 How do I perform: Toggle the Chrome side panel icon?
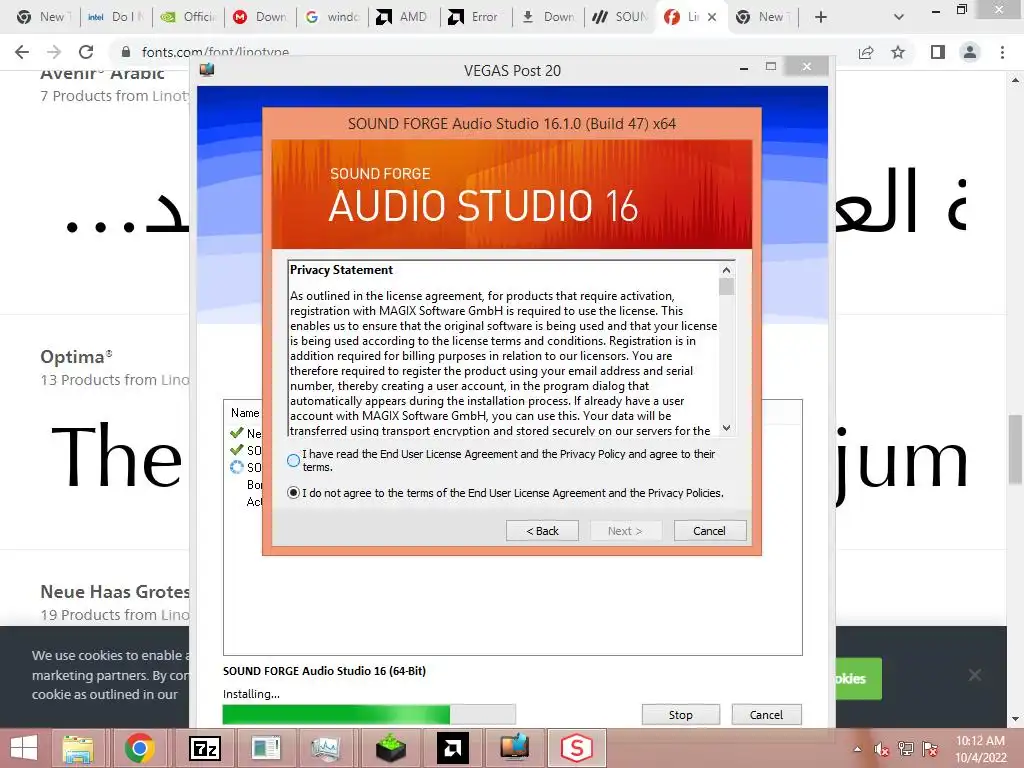point(938,52)
